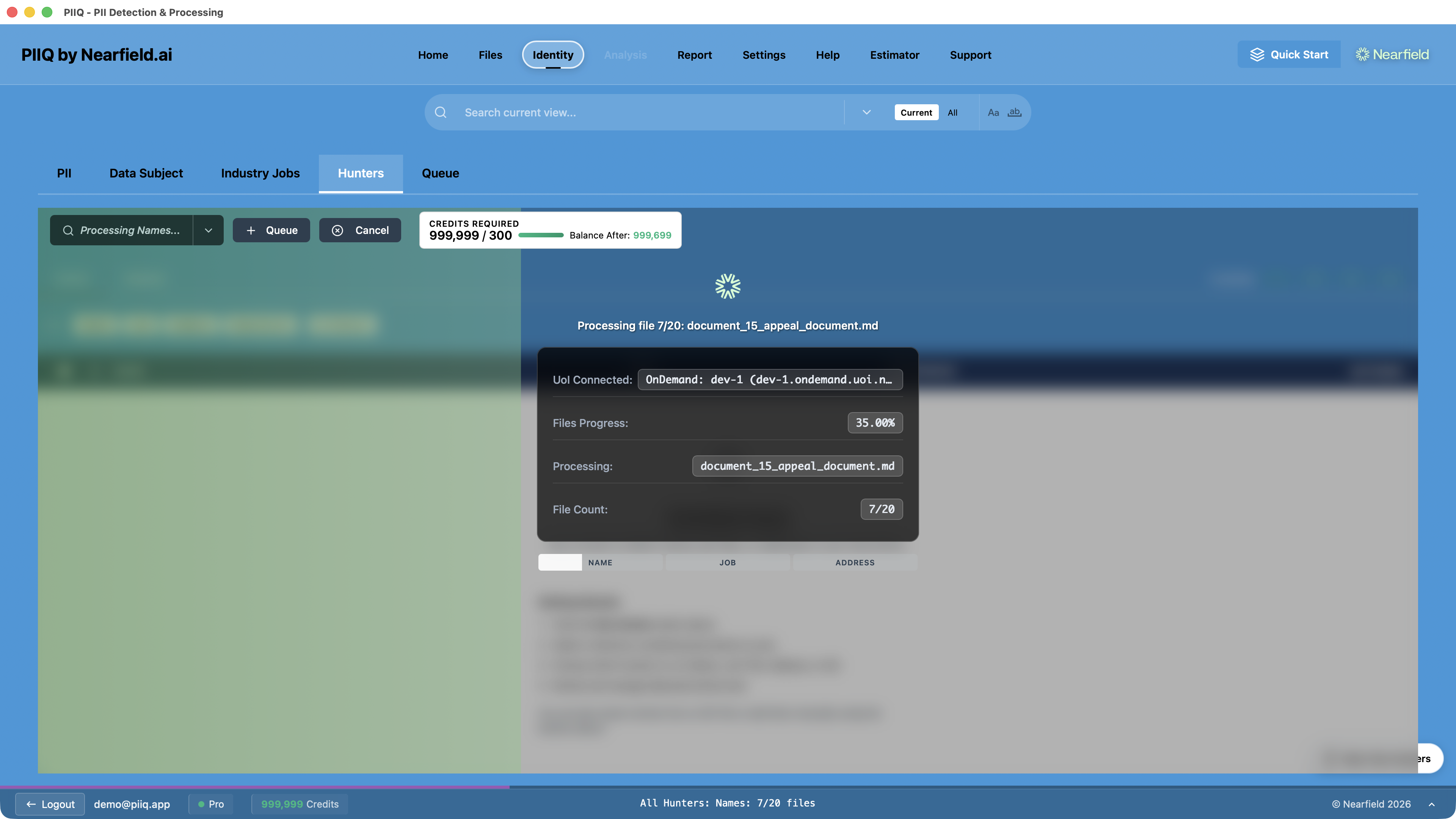Click the spinning Nearfield loader above the processing status

(x=728, y=286)
